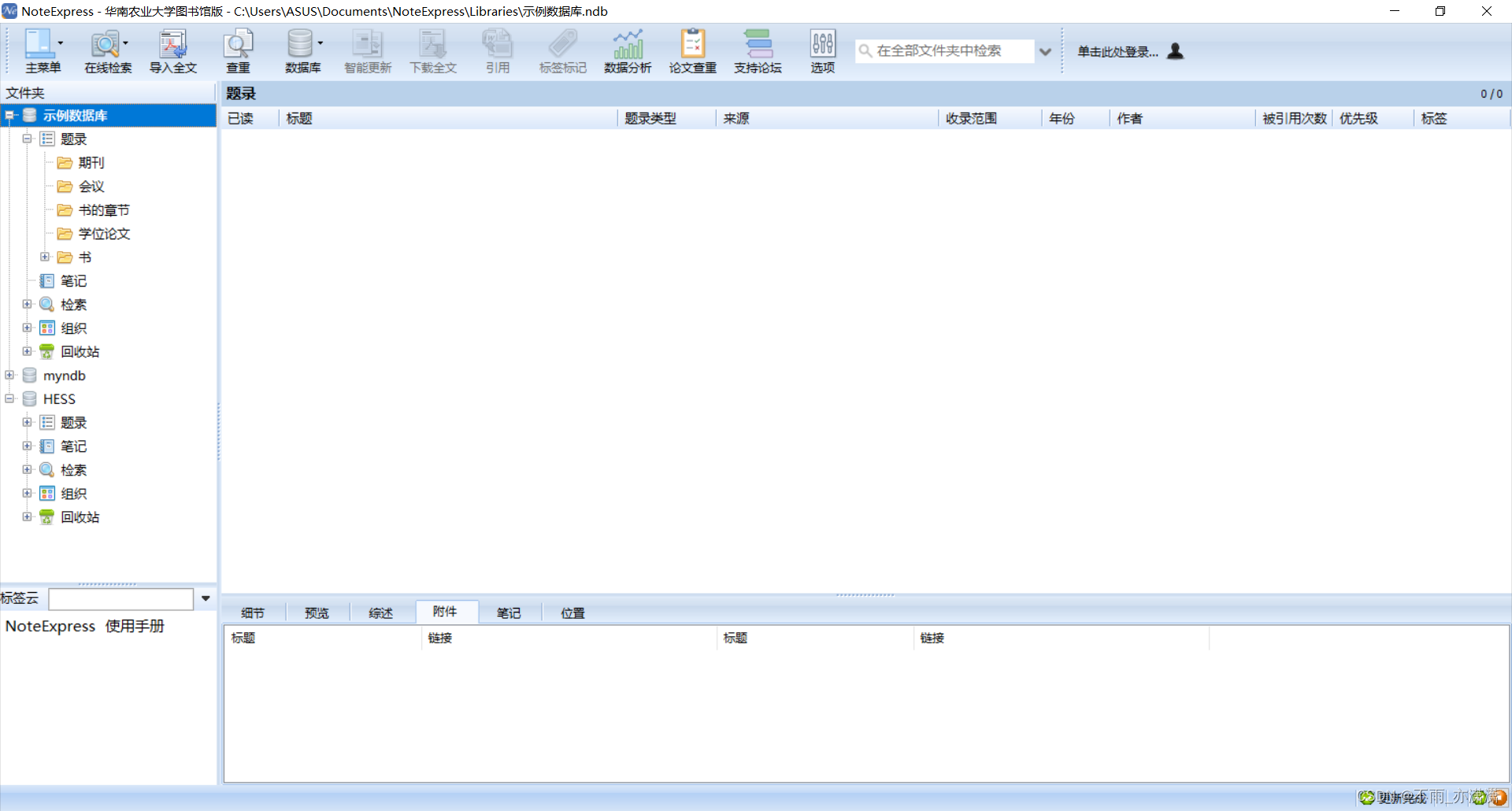Click the 数据库 database icon
Image resolution: width=1512 pixels, height=811 pixels.
[300, 45]
